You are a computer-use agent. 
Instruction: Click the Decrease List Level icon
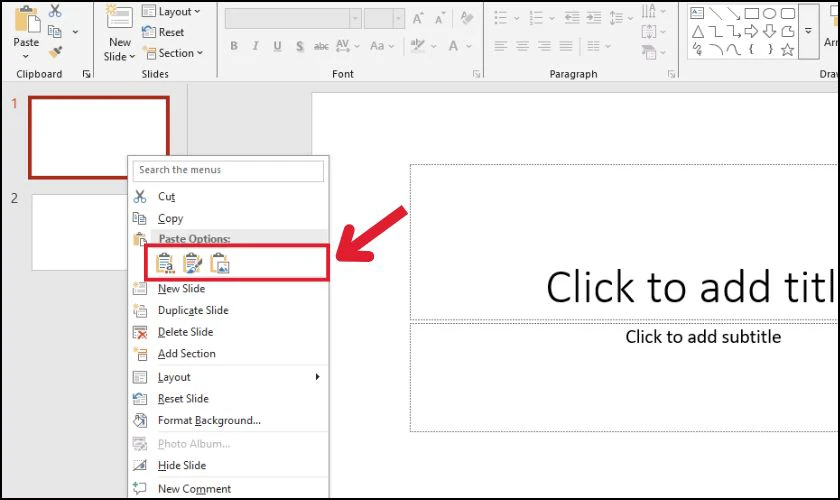coord(572,18)
